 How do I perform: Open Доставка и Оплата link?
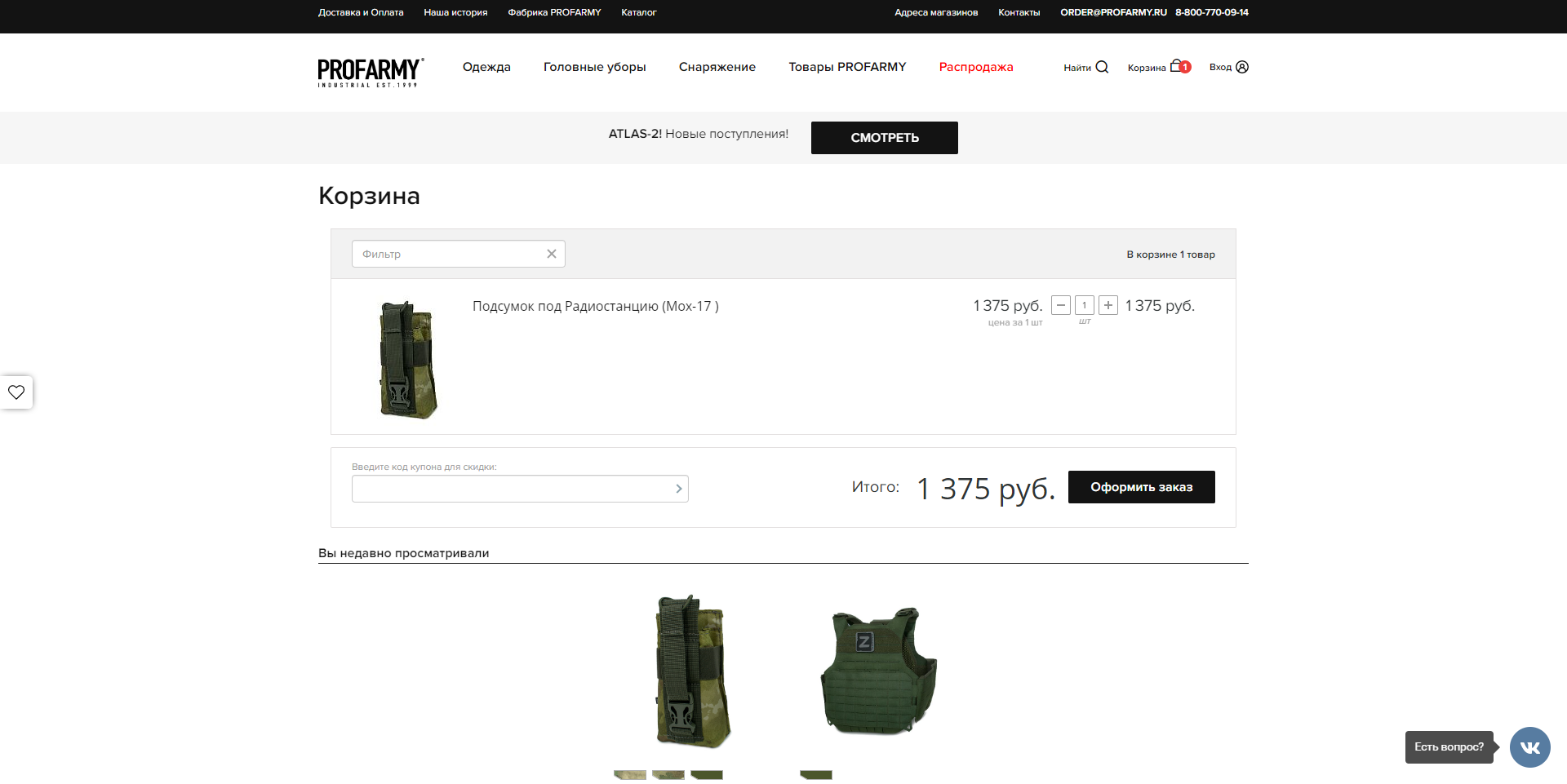[361, 12]
